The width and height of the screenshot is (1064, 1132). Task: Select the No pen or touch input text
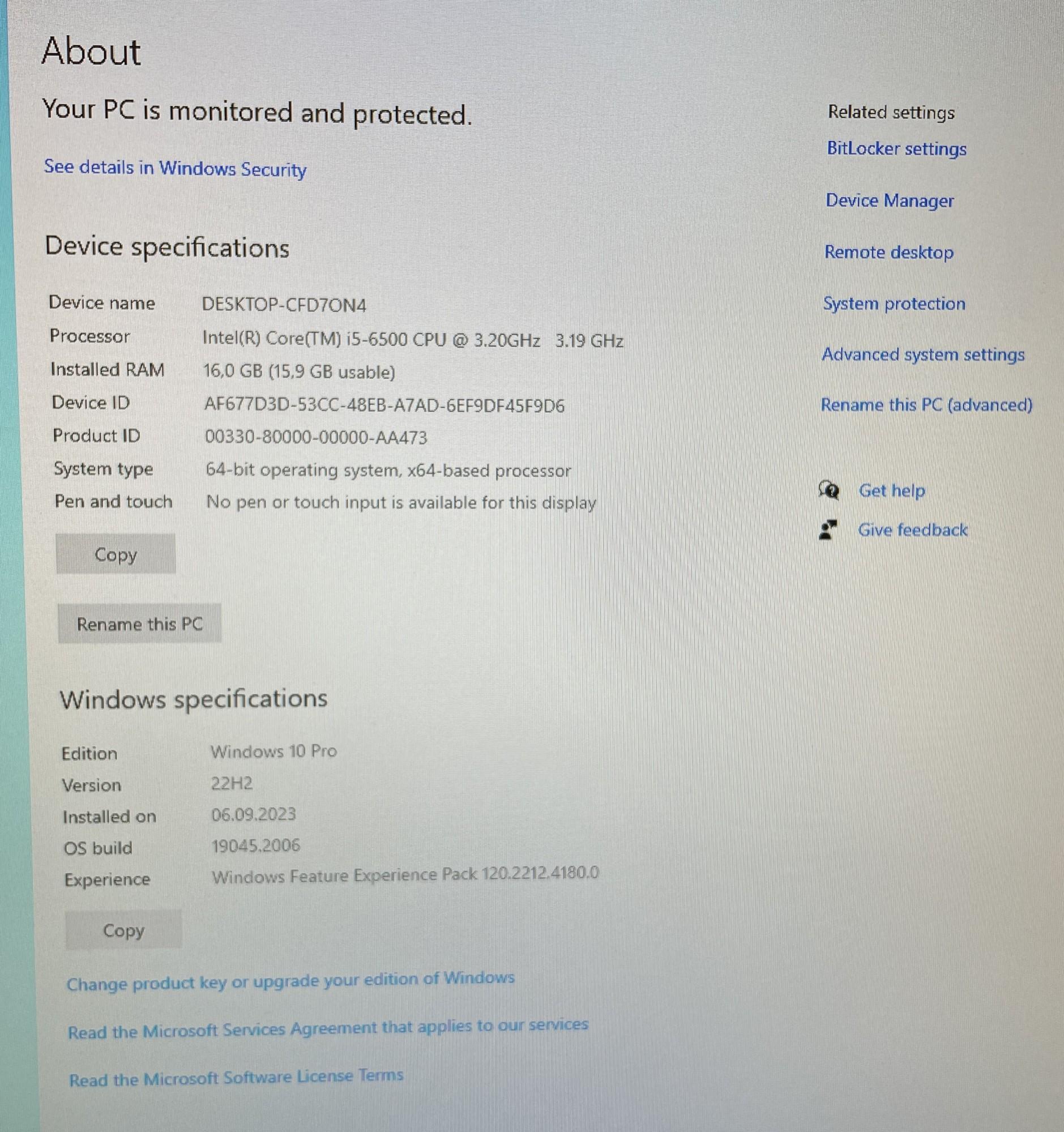[x=401, y=503]
